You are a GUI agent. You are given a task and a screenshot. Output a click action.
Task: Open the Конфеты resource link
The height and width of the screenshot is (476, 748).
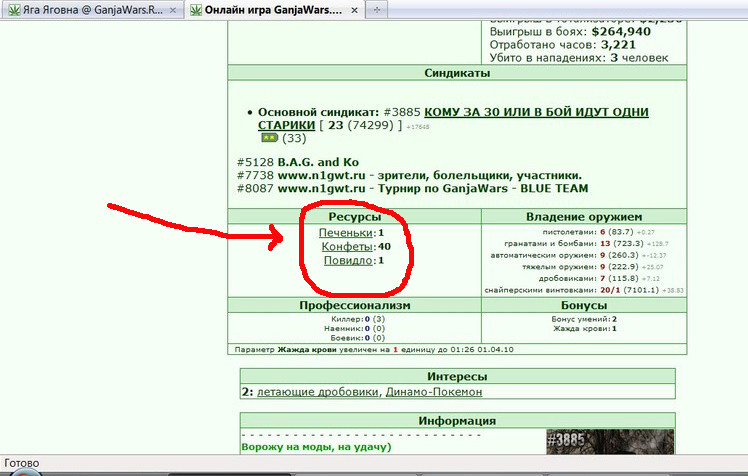347,247
